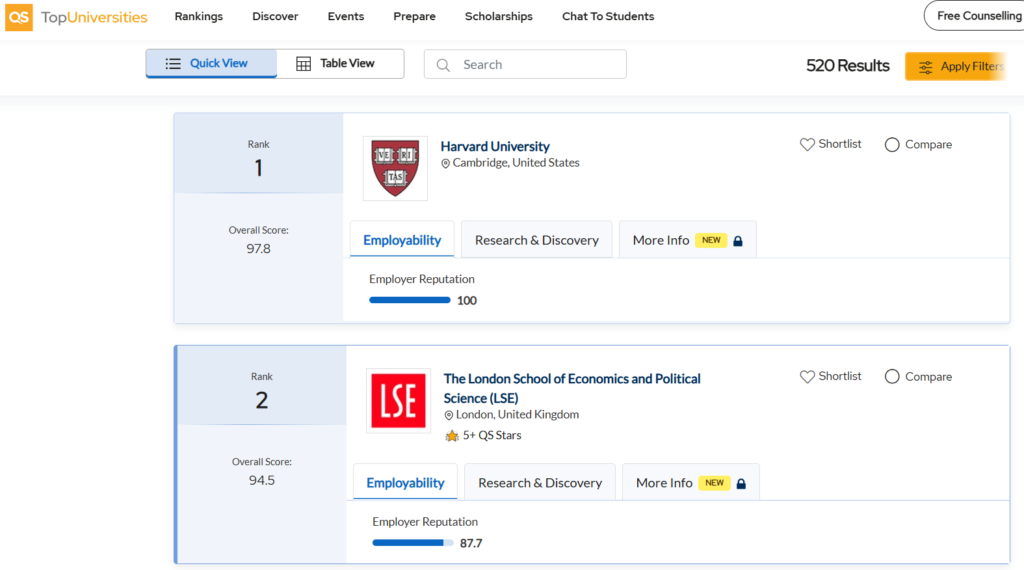Click the Harvard University crest logo
1024x570 pixels.
tap(395, 168)
